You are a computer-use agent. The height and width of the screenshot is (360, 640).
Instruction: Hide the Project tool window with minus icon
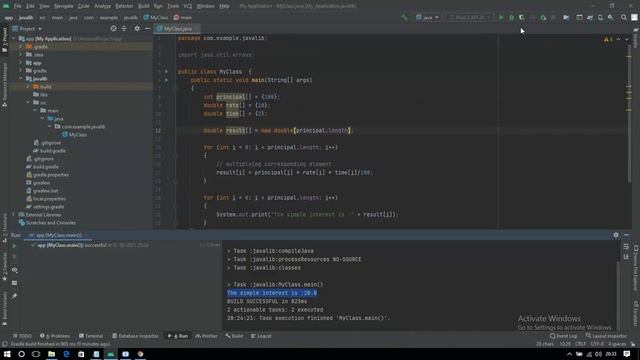point(147,29)
